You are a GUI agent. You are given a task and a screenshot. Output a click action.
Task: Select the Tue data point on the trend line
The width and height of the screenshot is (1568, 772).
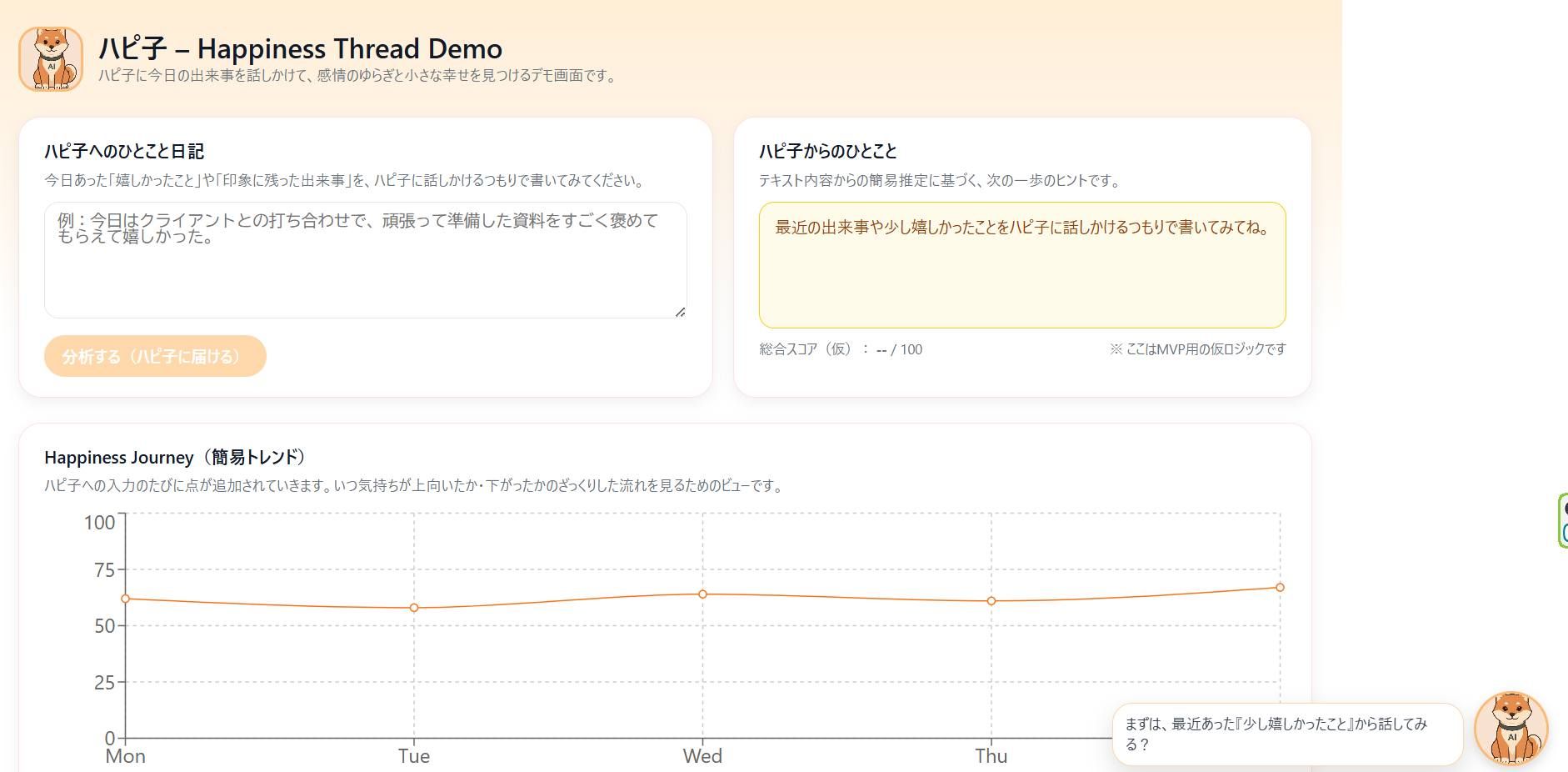coord(414,608)
